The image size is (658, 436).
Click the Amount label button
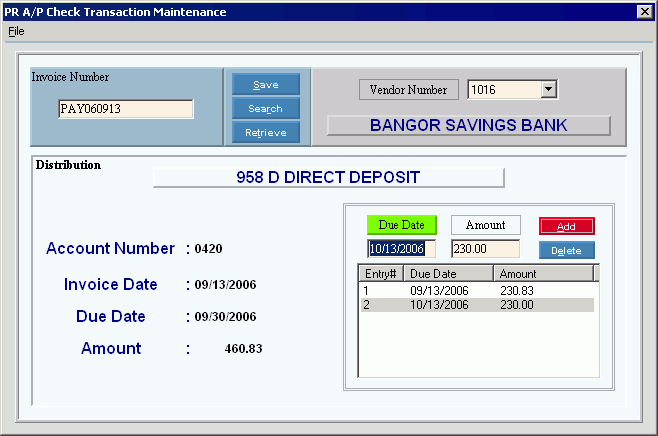(486, 225)
